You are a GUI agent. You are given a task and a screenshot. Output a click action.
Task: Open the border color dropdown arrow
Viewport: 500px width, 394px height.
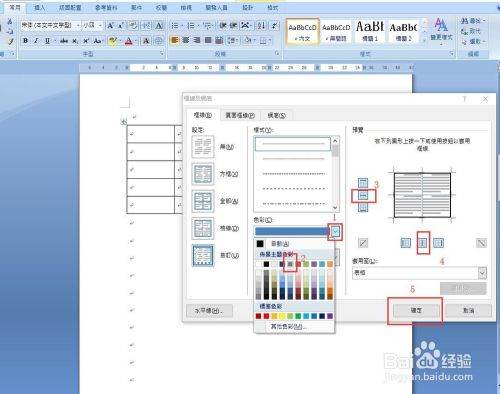[x=335, y=231]
